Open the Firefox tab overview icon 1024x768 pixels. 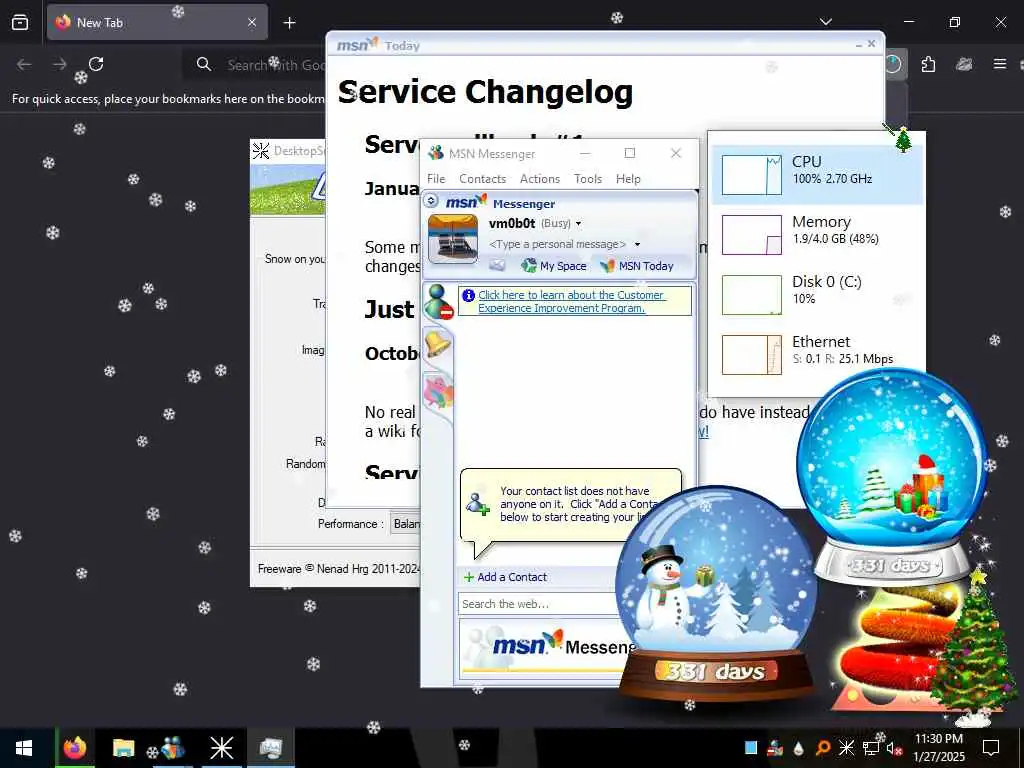[x=20, y=23]
